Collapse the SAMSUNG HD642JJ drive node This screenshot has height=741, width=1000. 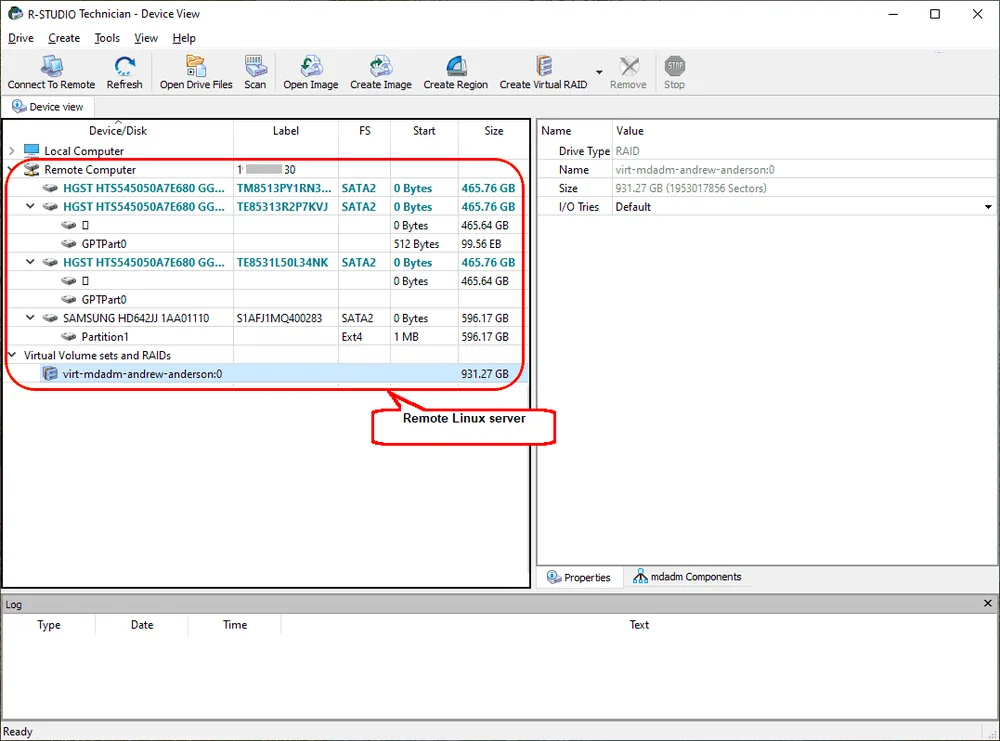(x=30, y=318)
